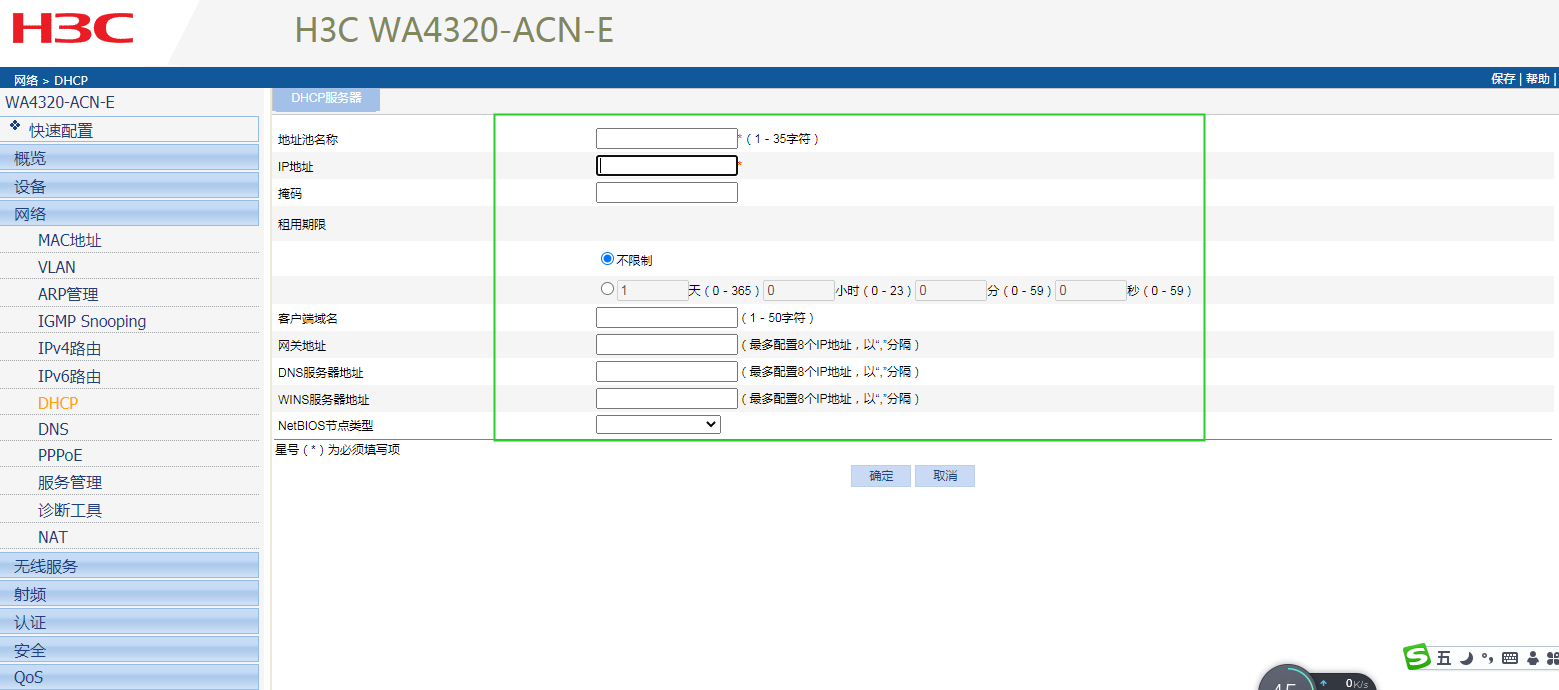1559x690 pixels.
Task: Focus the WINS服务器地址 input field
Action: [x=667, y=399]
